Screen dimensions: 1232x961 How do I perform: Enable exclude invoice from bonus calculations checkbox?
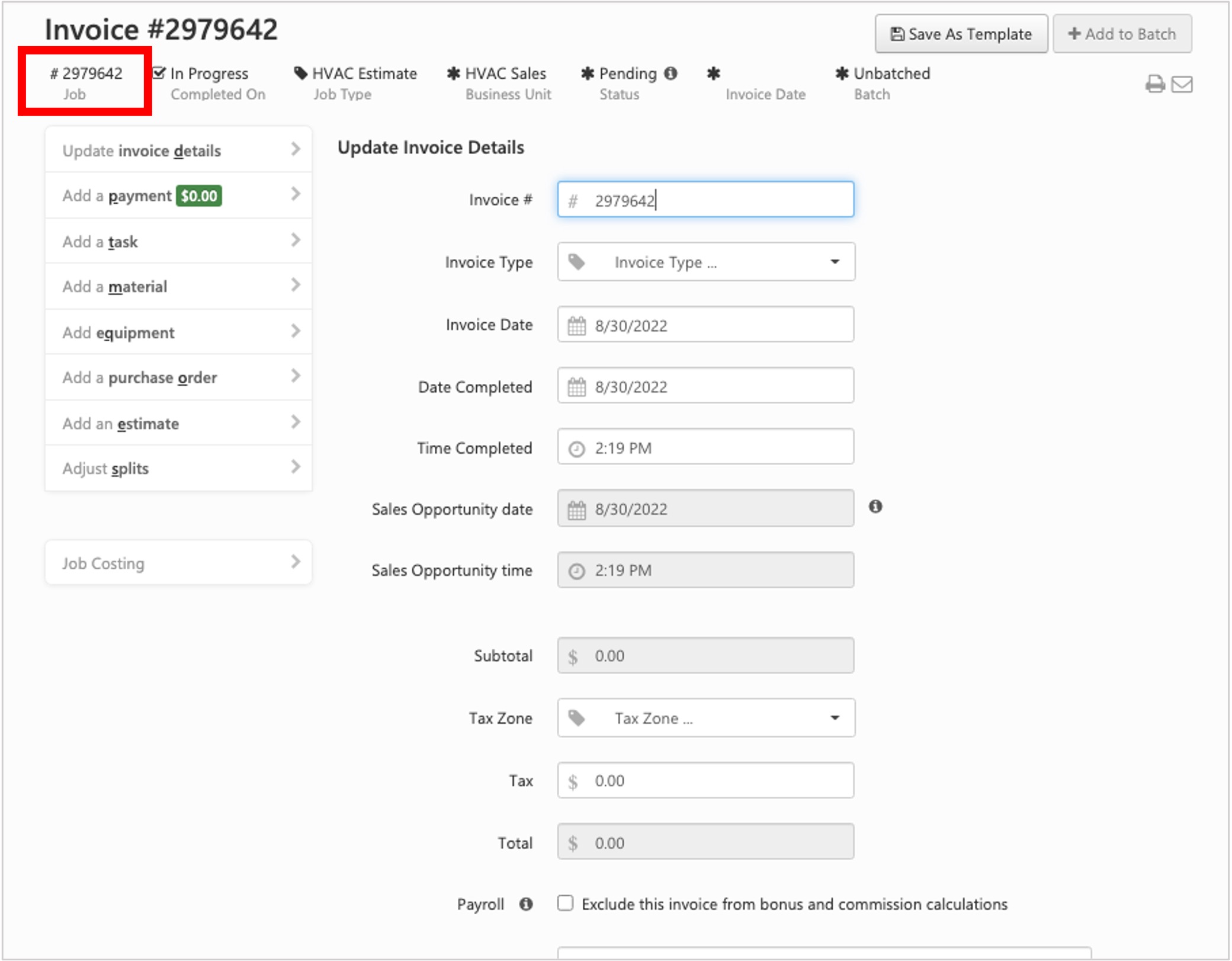click(565, 903)
